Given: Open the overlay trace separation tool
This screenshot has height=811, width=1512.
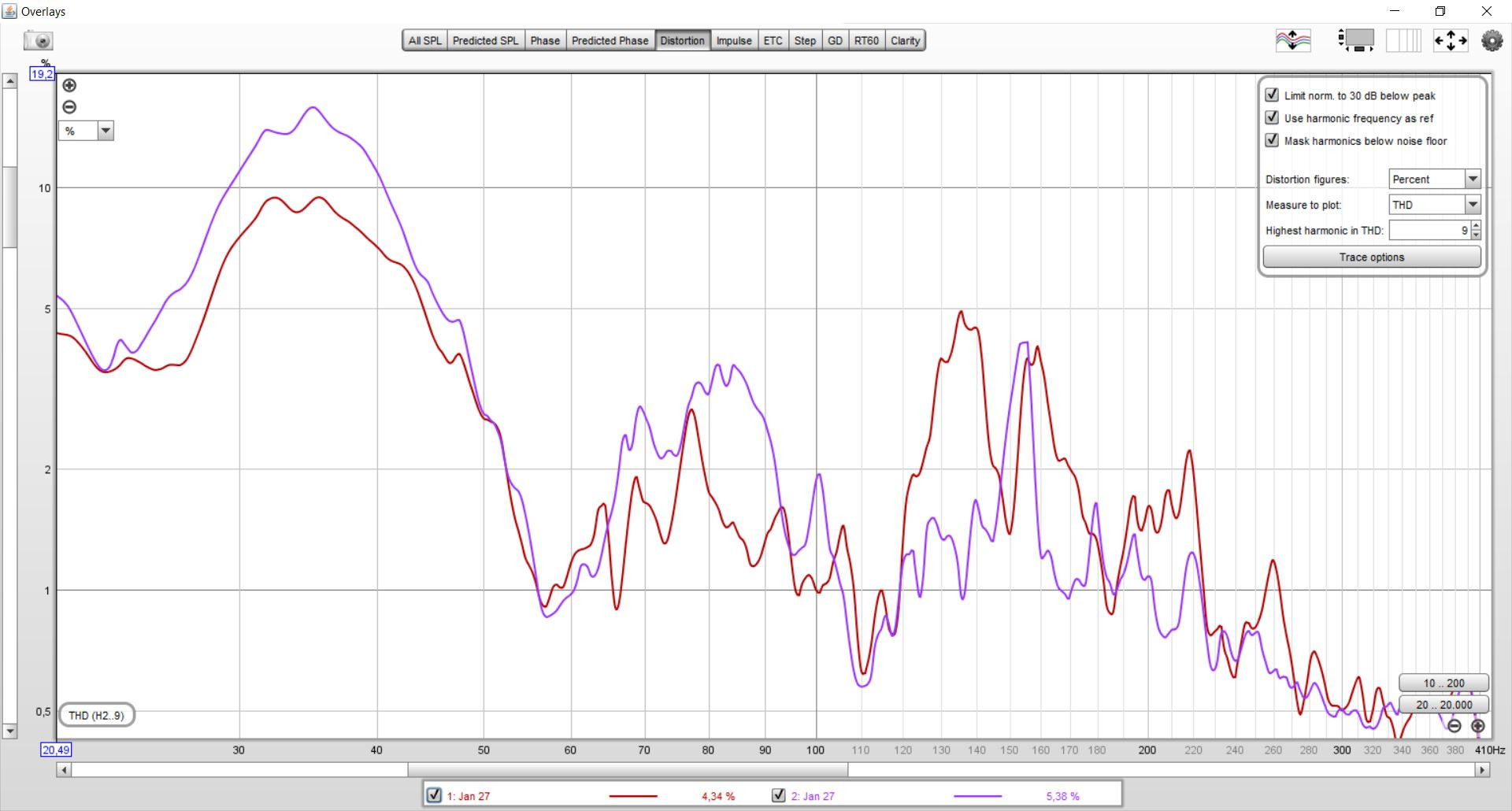Looking at the screenshot, I should click(1293, 40).
